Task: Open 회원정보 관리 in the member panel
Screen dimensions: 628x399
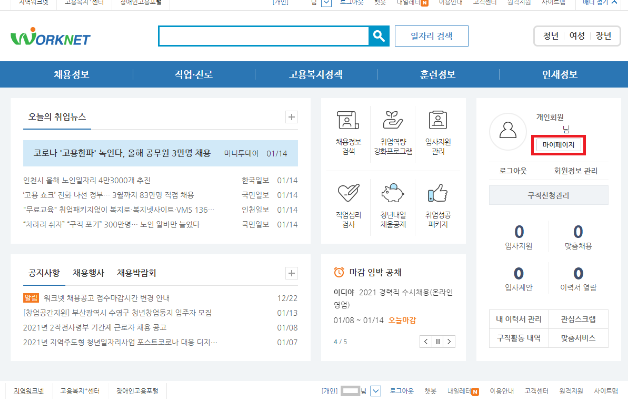Action: tap(576, 171)
